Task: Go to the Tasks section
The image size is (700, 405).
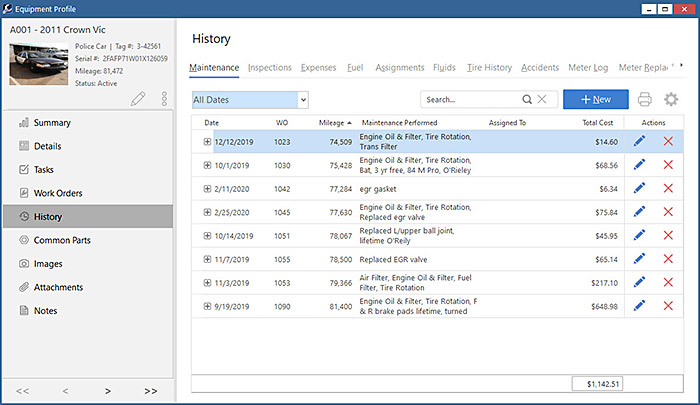Action: (x=88, y=170)
